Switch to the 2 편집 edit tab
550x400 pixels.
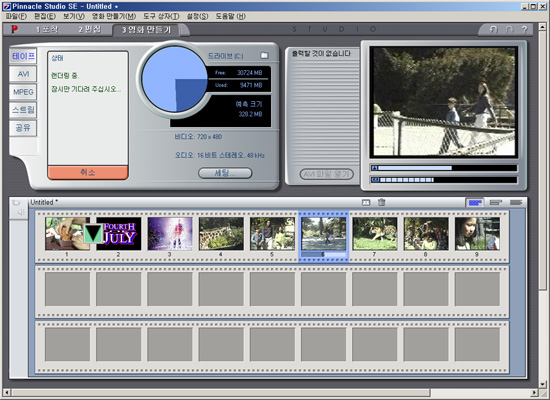tap(89, 29)
